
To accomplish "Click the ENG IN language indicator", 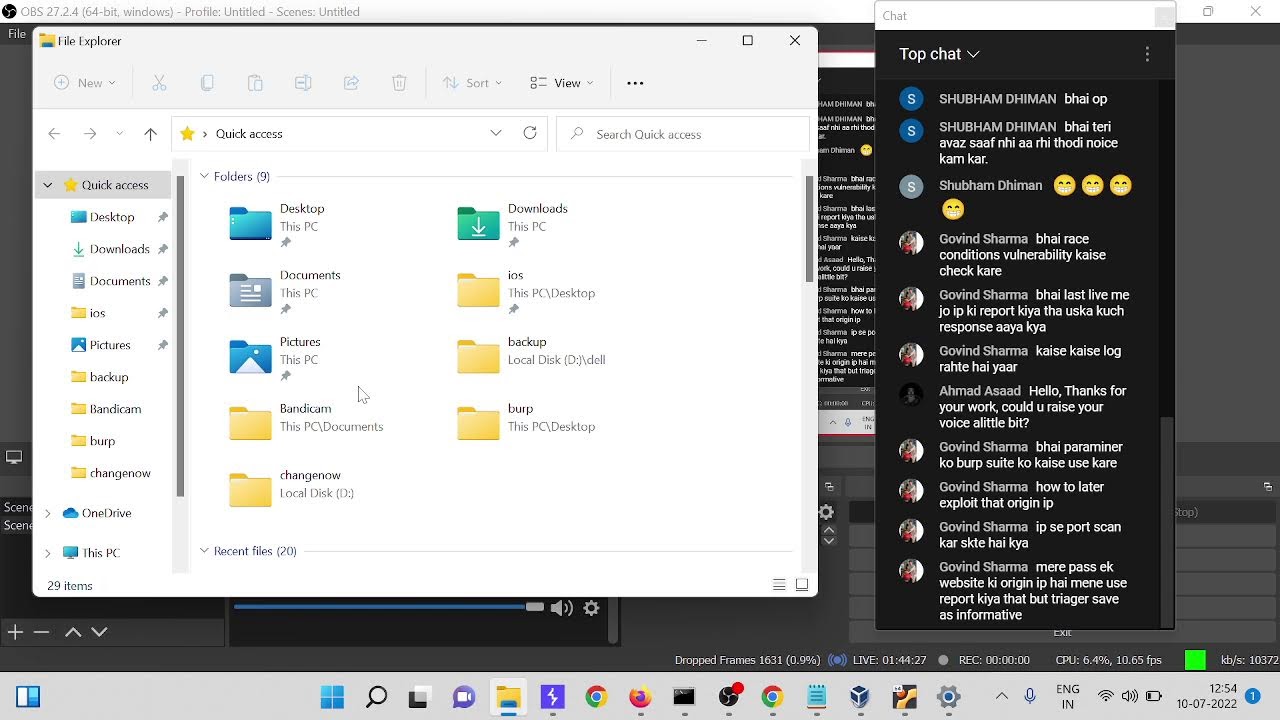I will point(1067,697).
